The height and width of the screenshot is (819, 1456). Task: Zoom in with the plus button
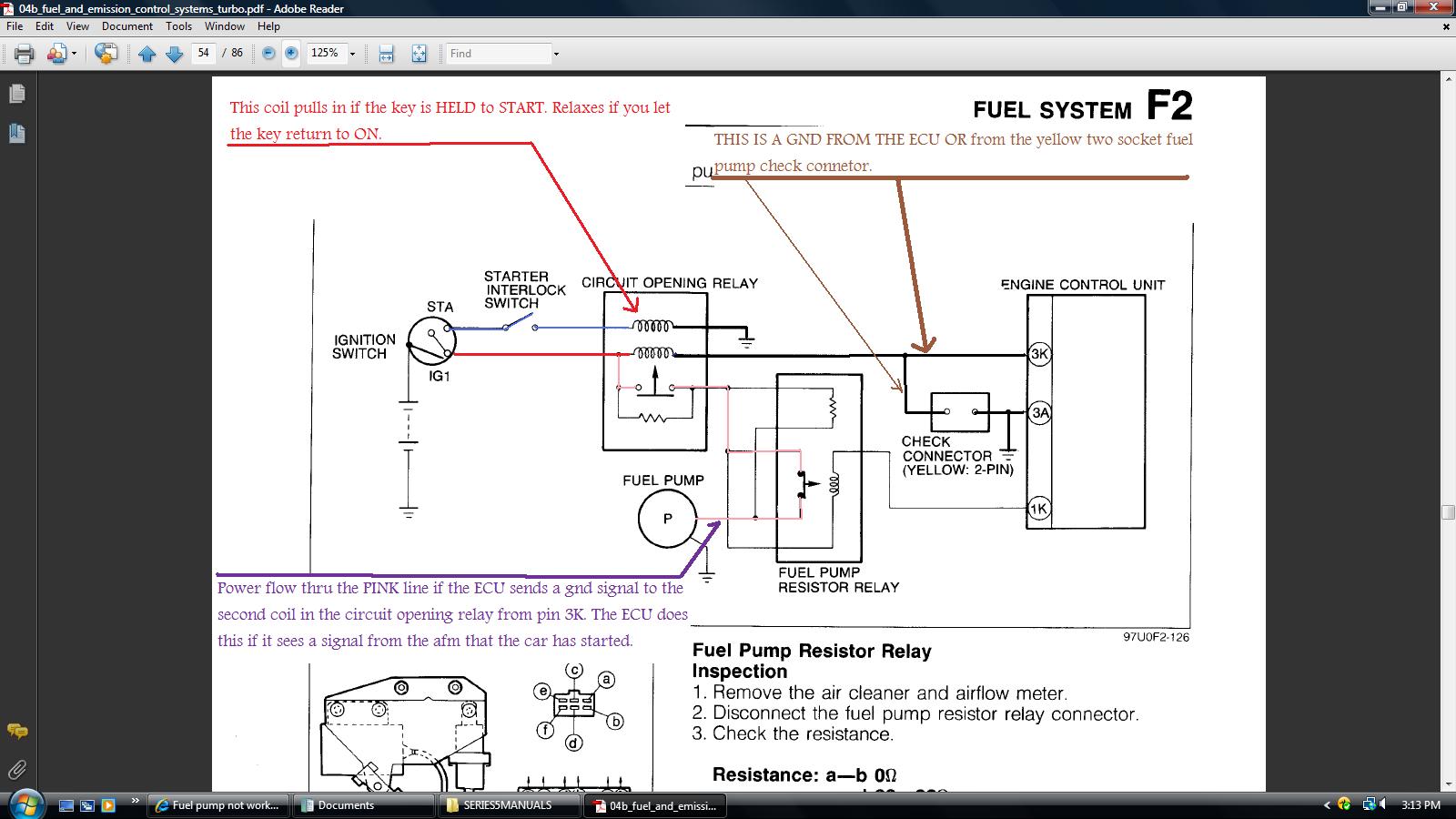point(291,54)
